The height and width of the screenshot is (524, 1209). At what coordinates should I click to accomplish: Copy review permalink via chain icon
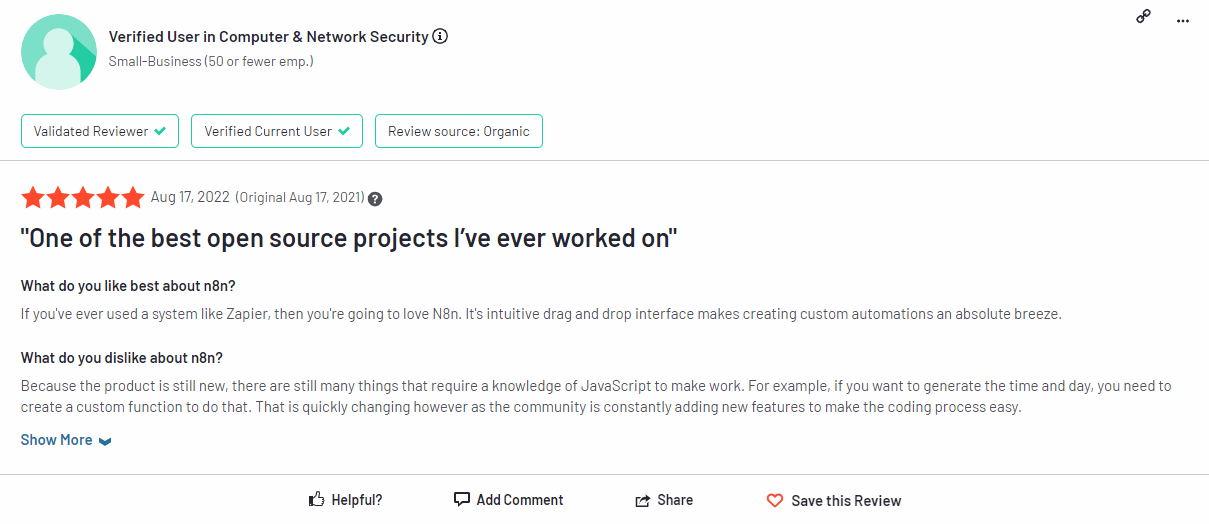pos(1143,17)
